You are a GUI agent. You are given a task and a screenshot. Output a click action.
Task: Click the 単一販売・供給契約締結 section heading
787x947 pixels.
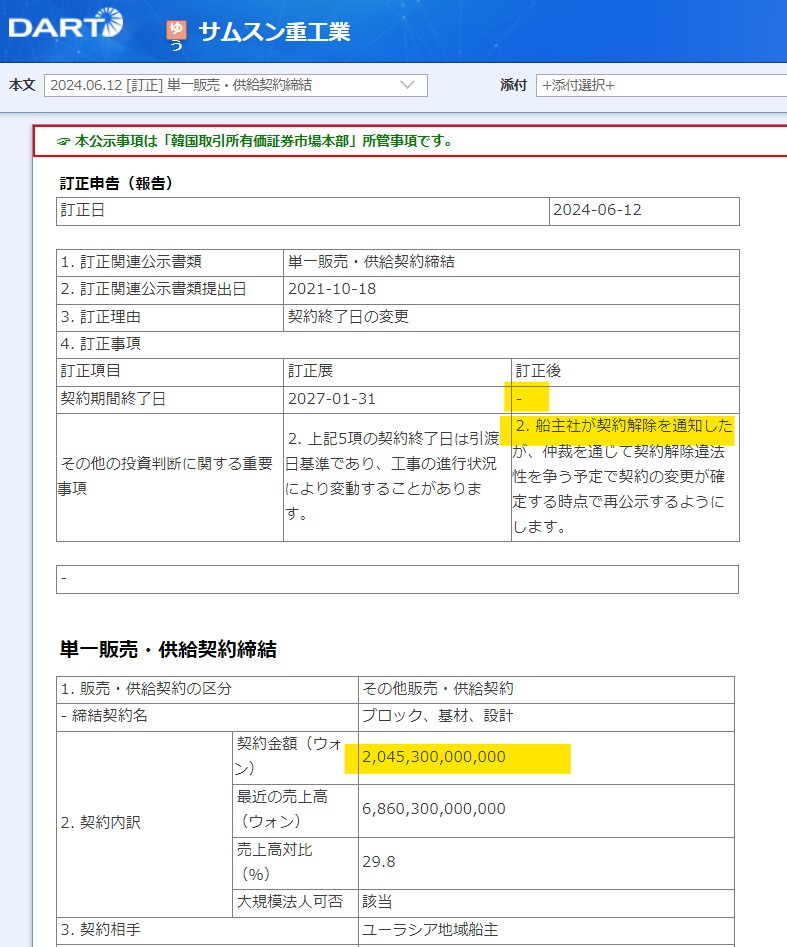point(168,649)
